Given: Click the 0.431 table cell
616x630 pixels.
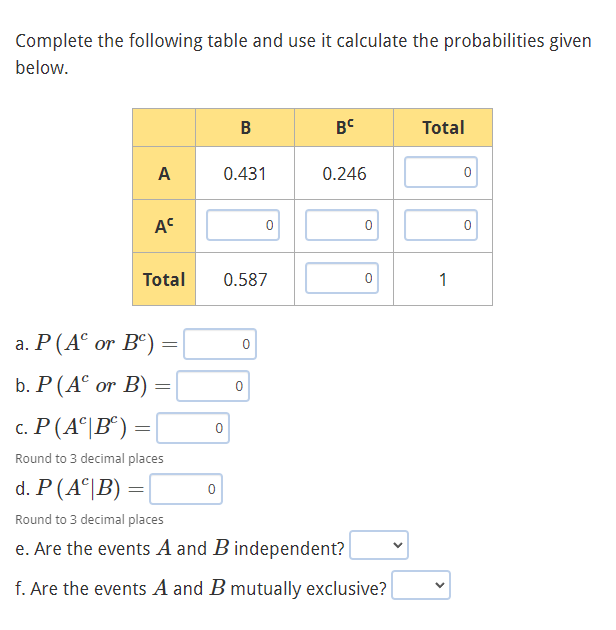Looking at the screenshot, I should [245, 173].
